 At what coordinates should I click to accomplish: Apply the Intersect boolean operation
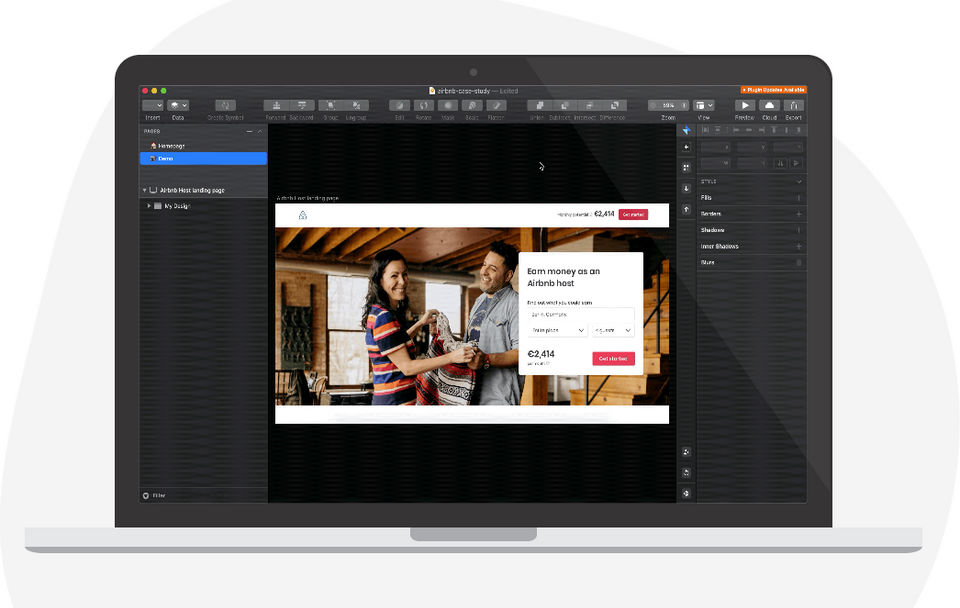tap(589, 105)
